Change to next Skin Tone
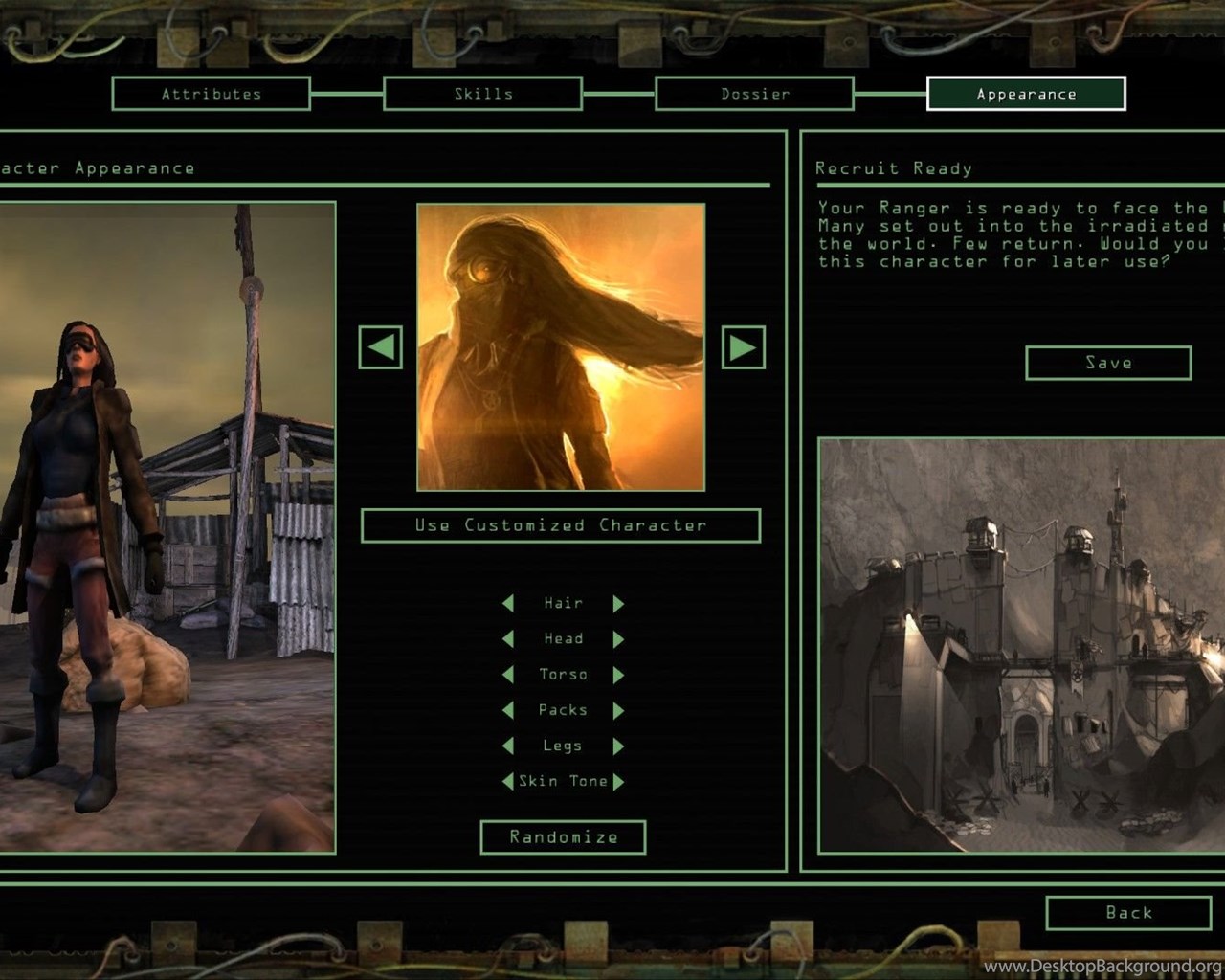The width and height of the screenshot is (1225, 980). 618,782
